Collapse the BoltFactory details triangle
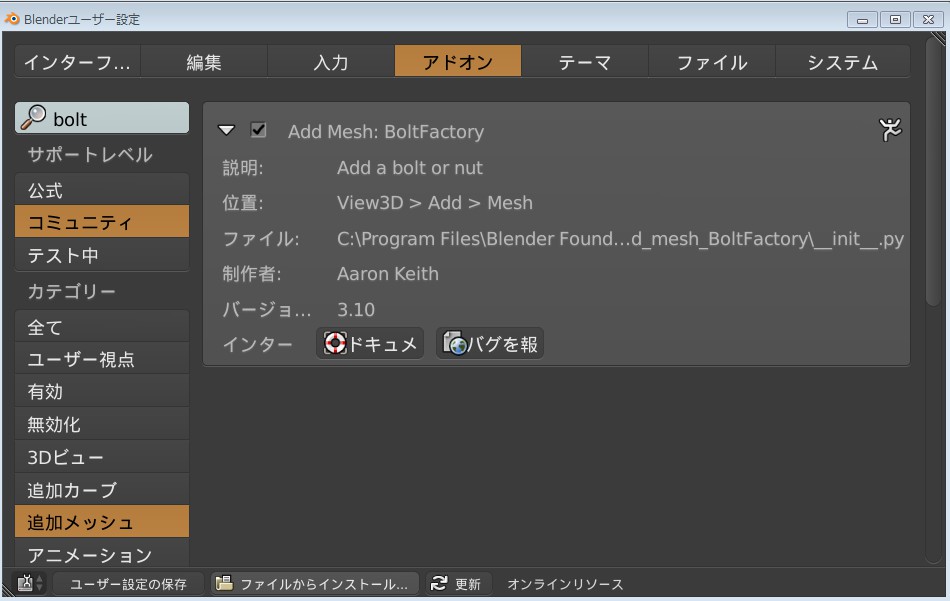Image resolution: width=950 pixels, height=601 pixels. point(227,130)
